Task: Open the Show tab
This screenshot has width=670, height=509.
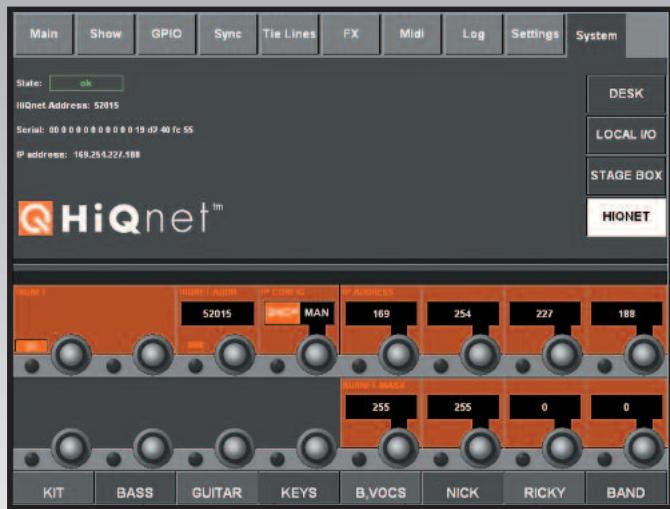Action: tap(105, 34)
